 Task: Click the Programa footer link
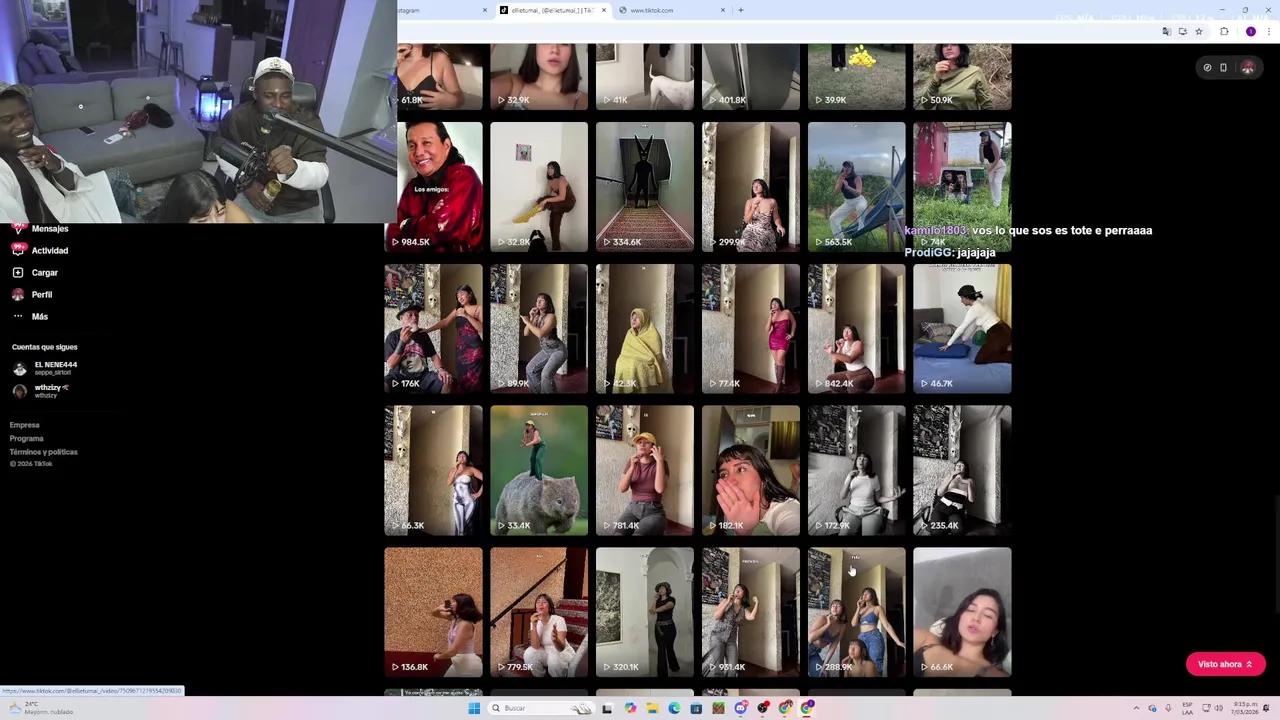tap(27, 438)
